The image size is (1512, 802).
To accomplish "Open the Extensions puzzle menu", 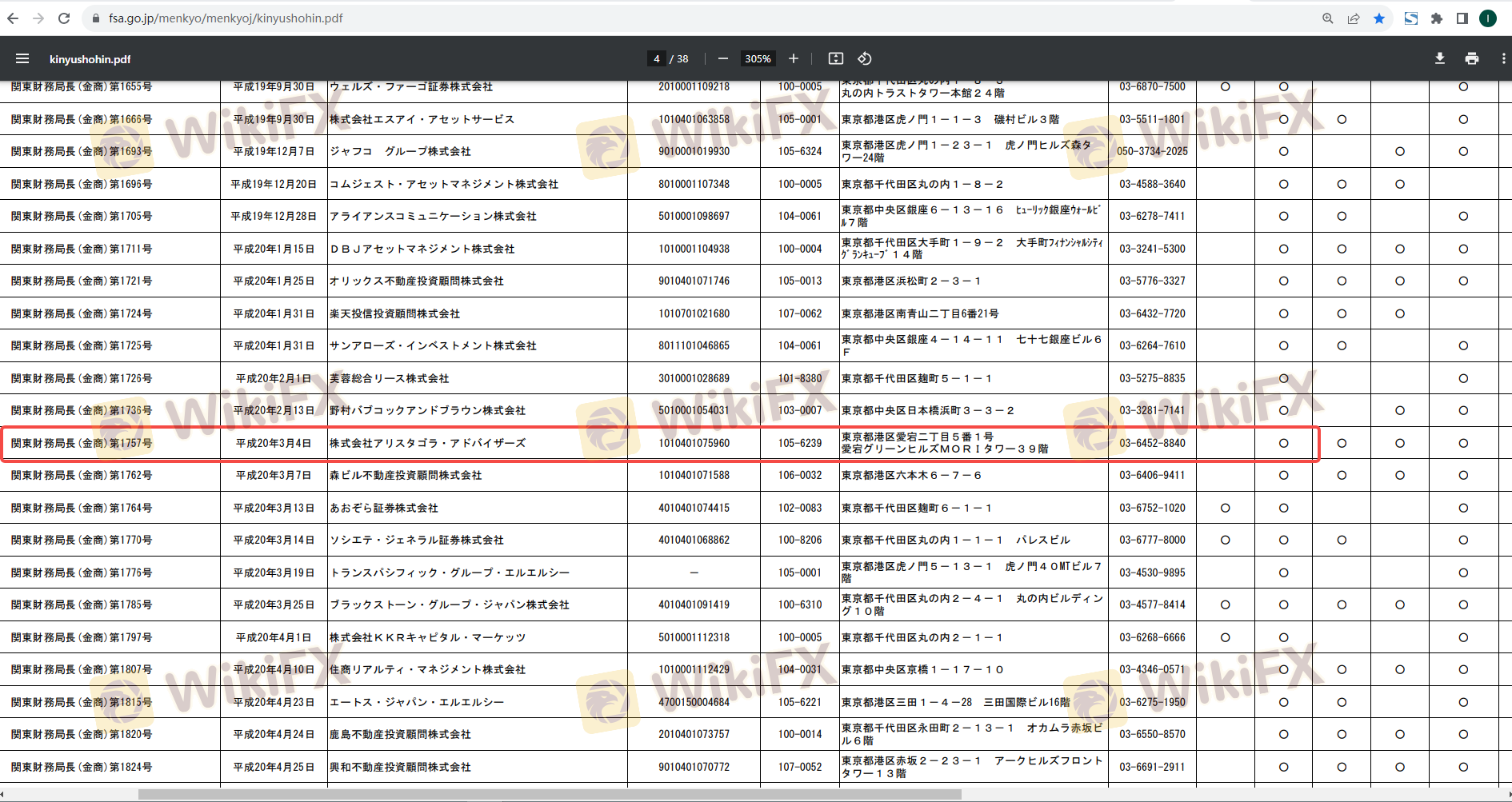I will (1437, 18).
